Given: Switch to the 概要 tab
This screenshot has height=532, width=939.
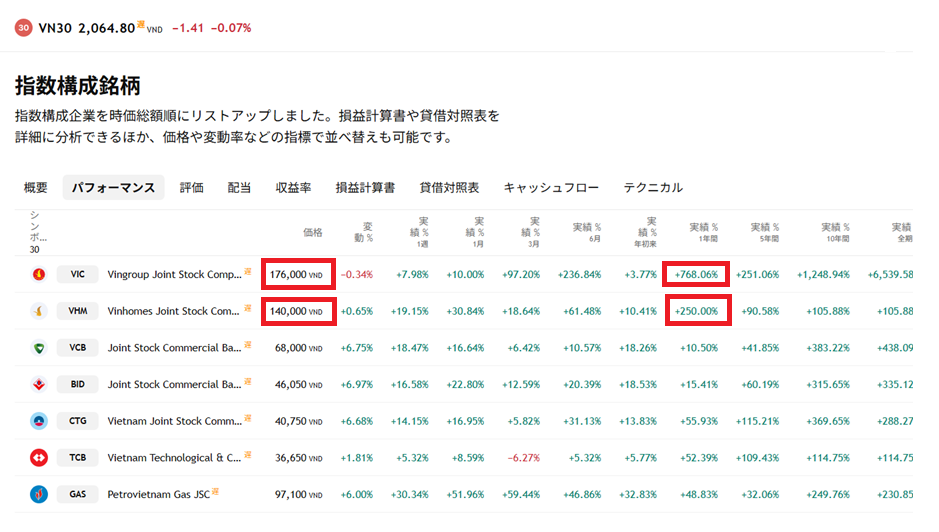Looking at the screenshot, I should [35, 188].
